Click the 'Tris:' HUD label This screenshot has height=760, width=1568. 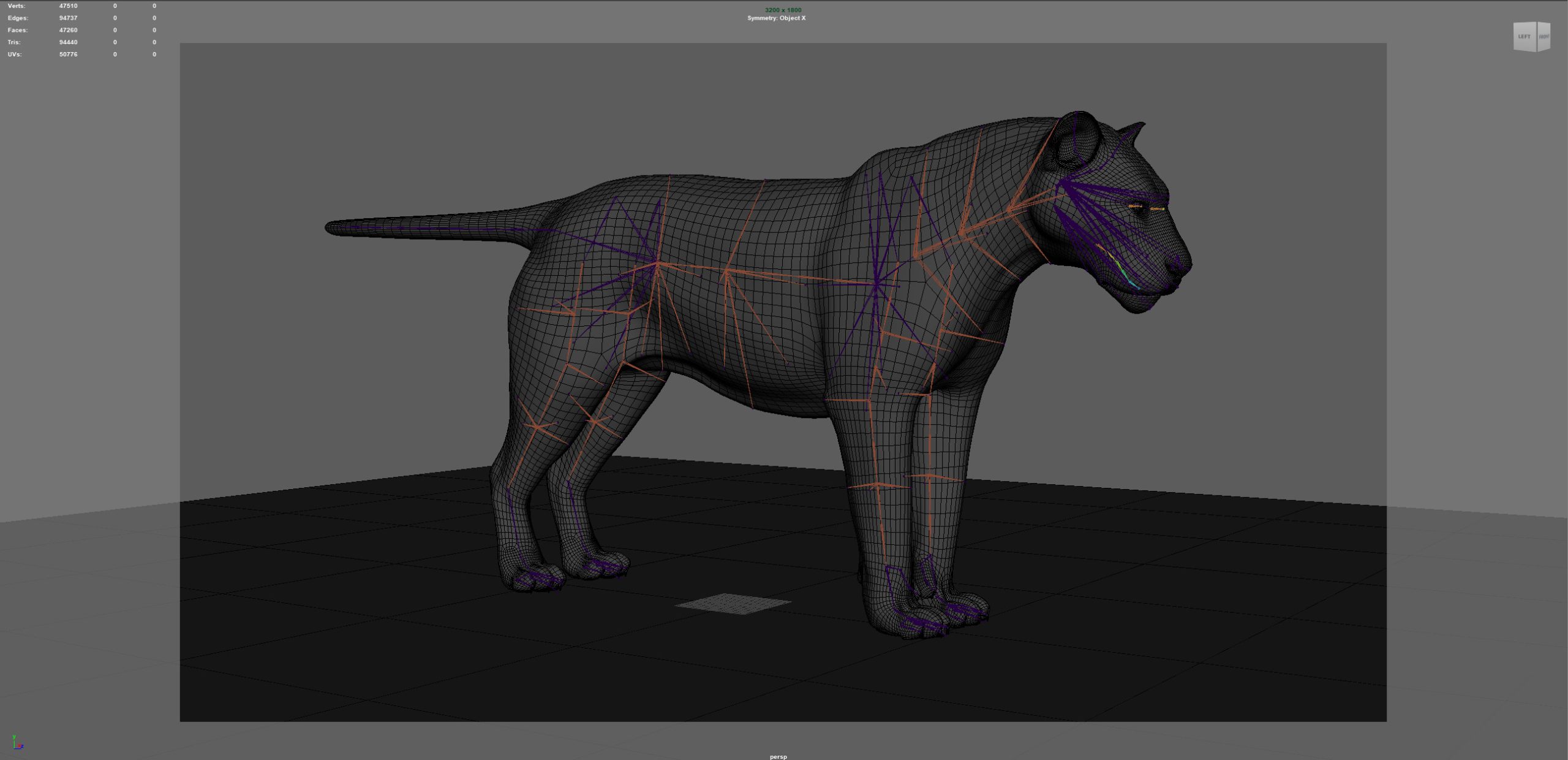pos(14,42)
